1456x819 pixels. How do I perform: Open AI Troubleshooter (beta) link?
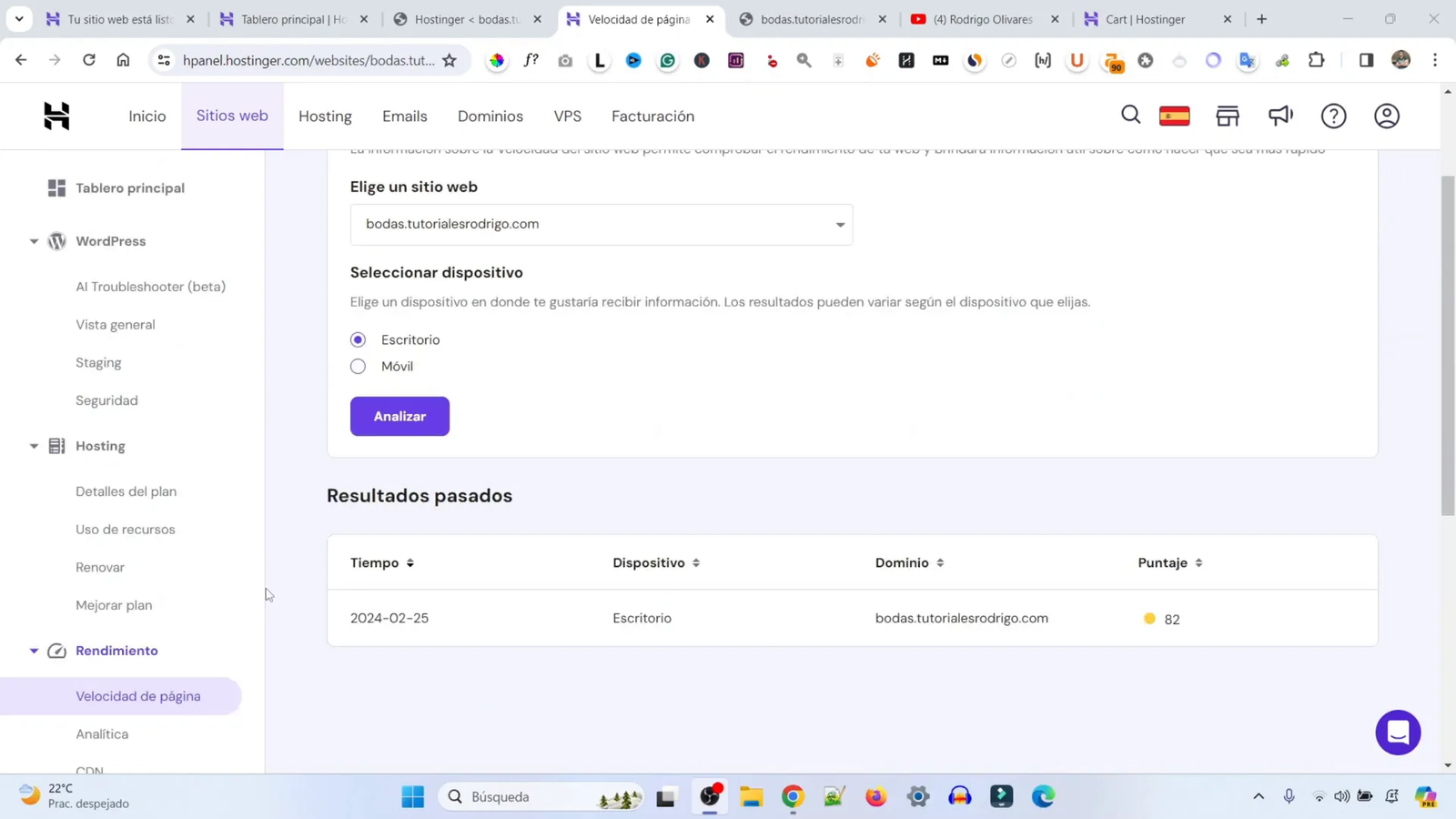(x=150, y=287)
